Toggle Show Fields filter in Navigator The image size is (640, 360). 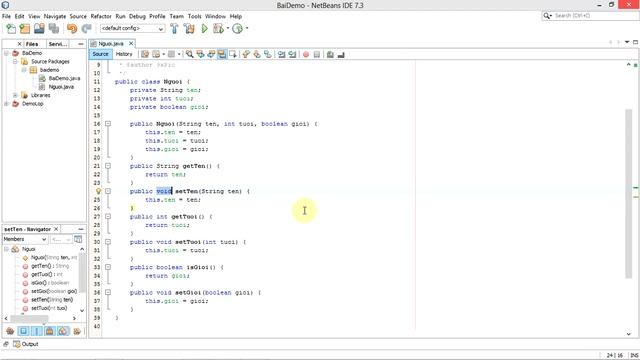[x=23, y=331]
